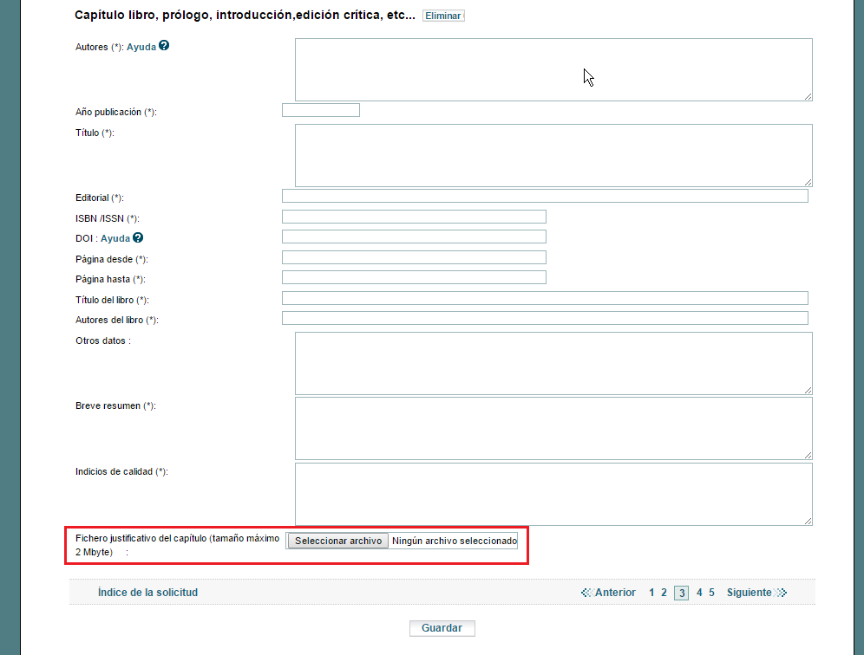
Task: Click into the Título text area
Action: click(x=553, y=155)
